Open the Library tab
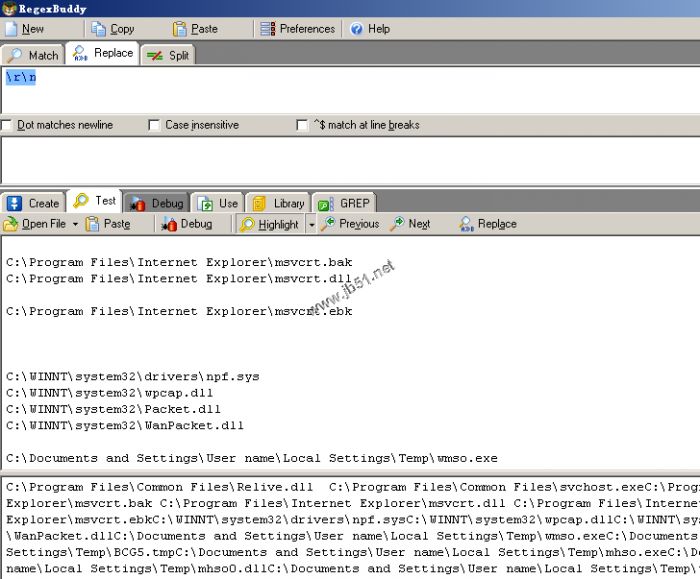Screen dimensions: 700x579 277,203
